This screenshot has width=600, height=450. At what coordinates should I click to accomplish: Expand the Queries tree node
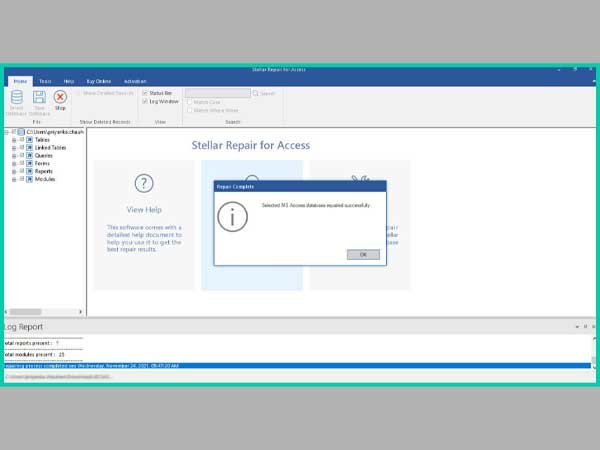14,156
